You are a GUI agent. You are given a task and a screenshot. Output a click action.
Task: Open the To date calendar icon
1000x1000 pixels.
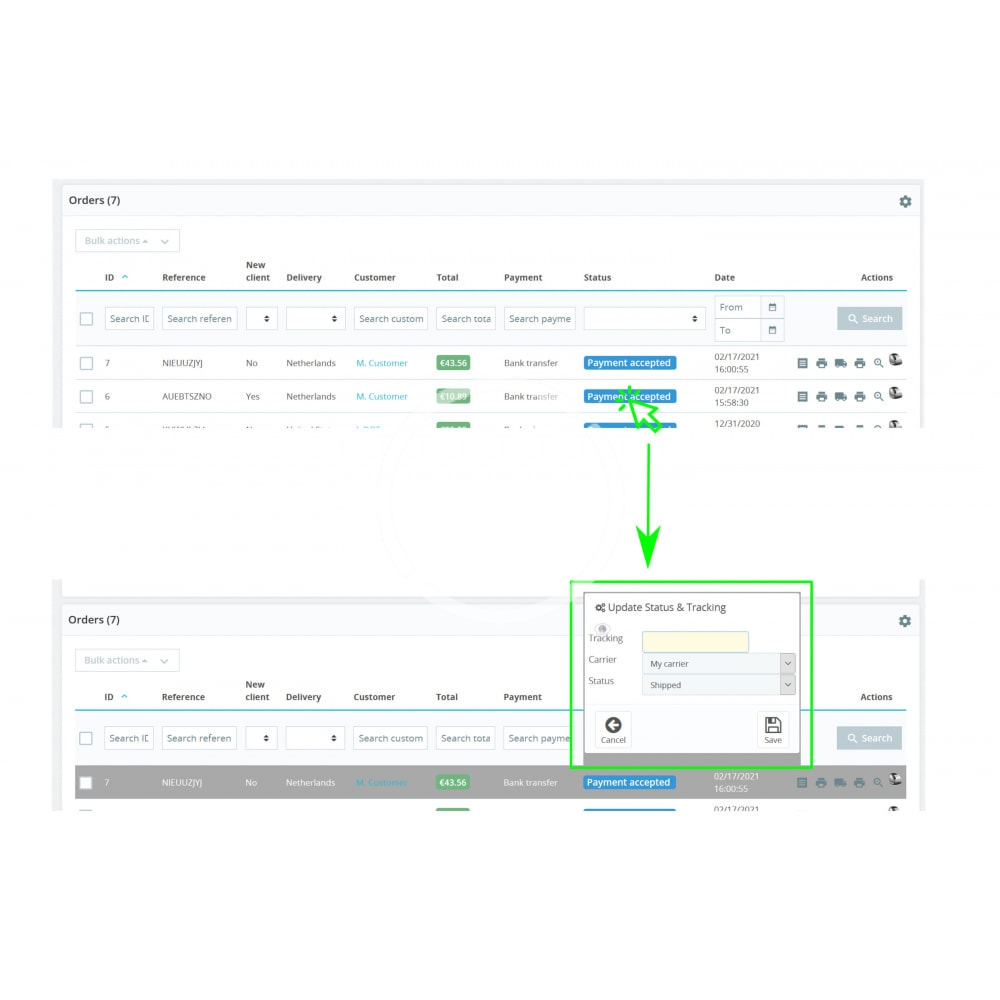(x=772, y=330)
